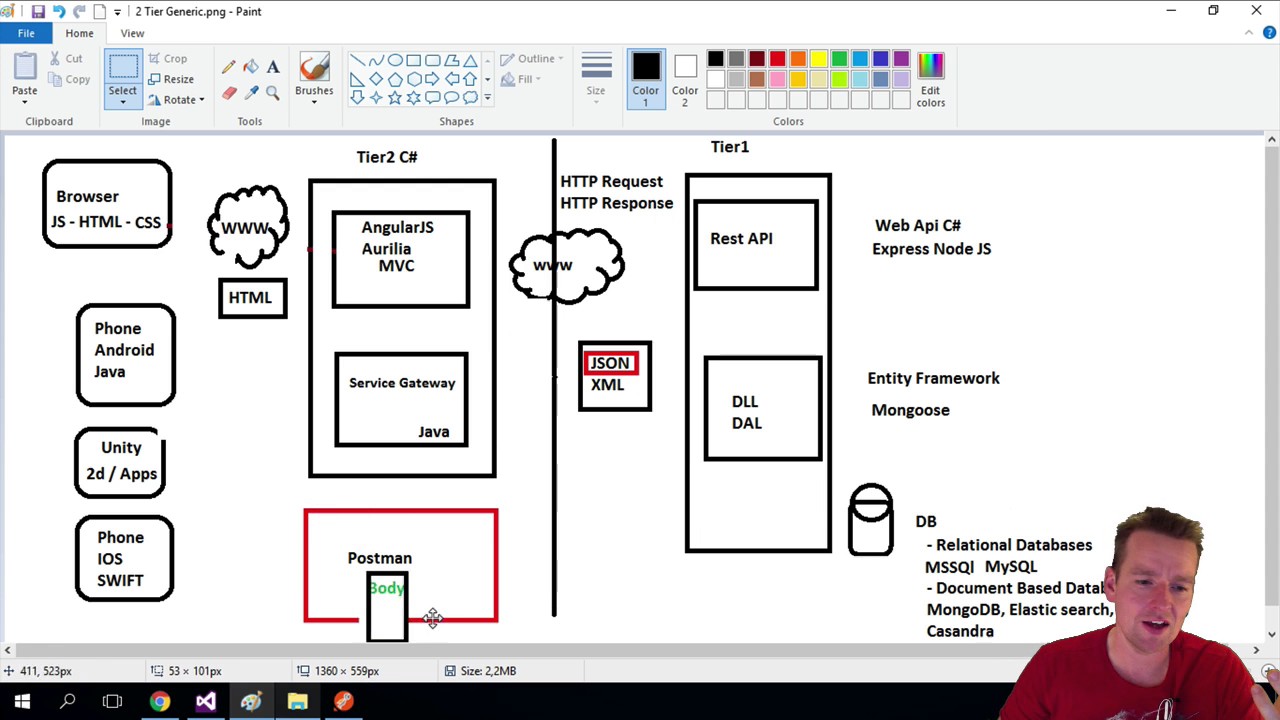The width and height of the screenshot is (1280, 720).
Task: Click the rectangular Select tool button
Action: pyautogui.click(x=123, y=66)
